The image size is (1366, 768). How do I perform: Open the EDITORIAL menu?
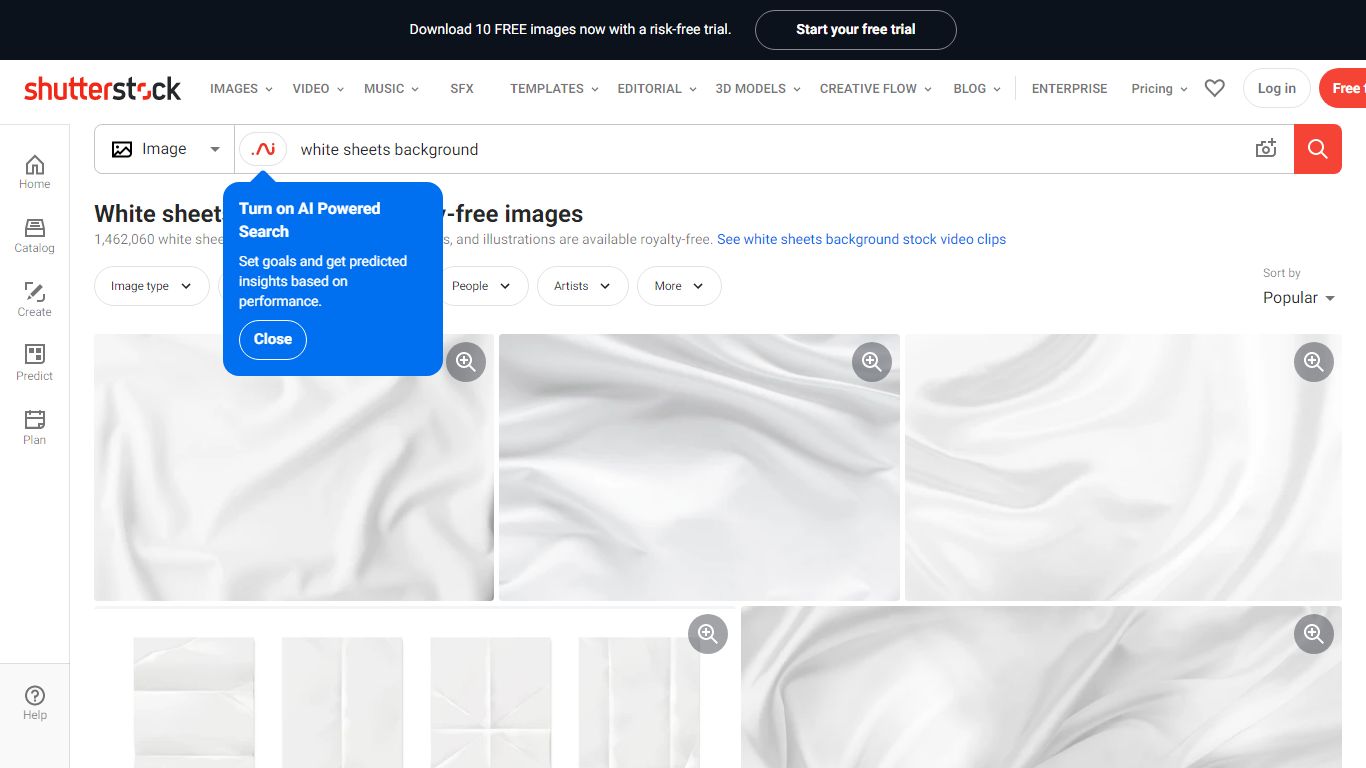pos(657,88)
